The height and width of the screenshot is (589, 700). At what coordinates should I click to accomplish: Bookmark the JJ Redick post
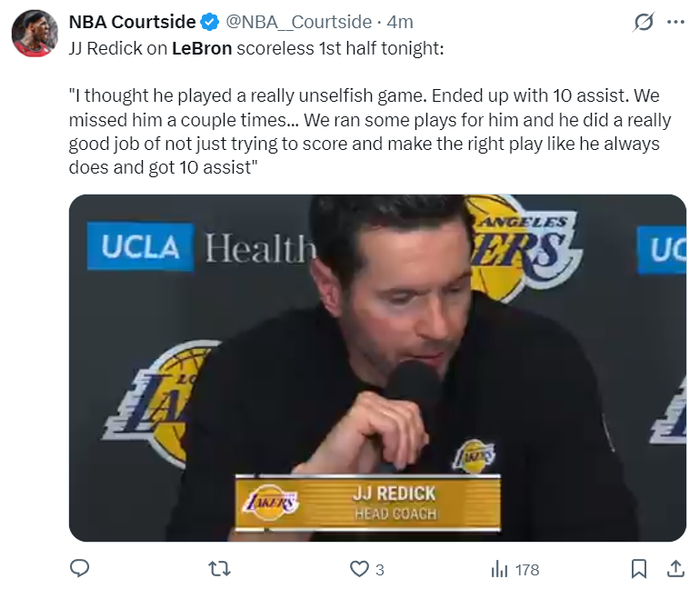pyautogui.click(x=638, y=568)
